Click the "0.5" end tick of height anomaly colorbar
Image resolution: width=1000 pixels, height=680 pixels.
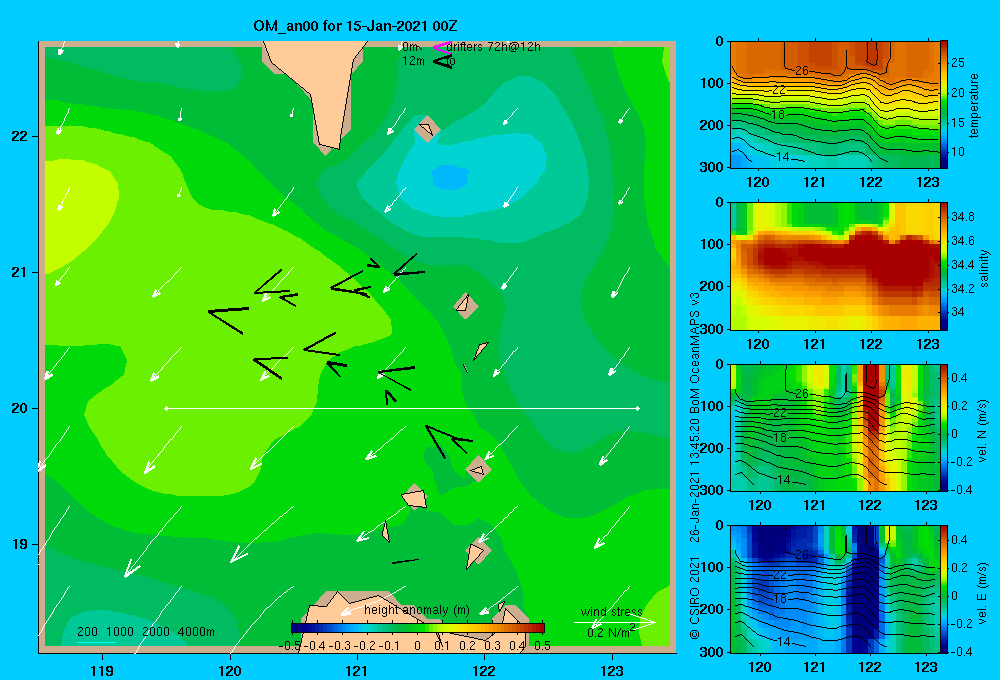[543, 646]
